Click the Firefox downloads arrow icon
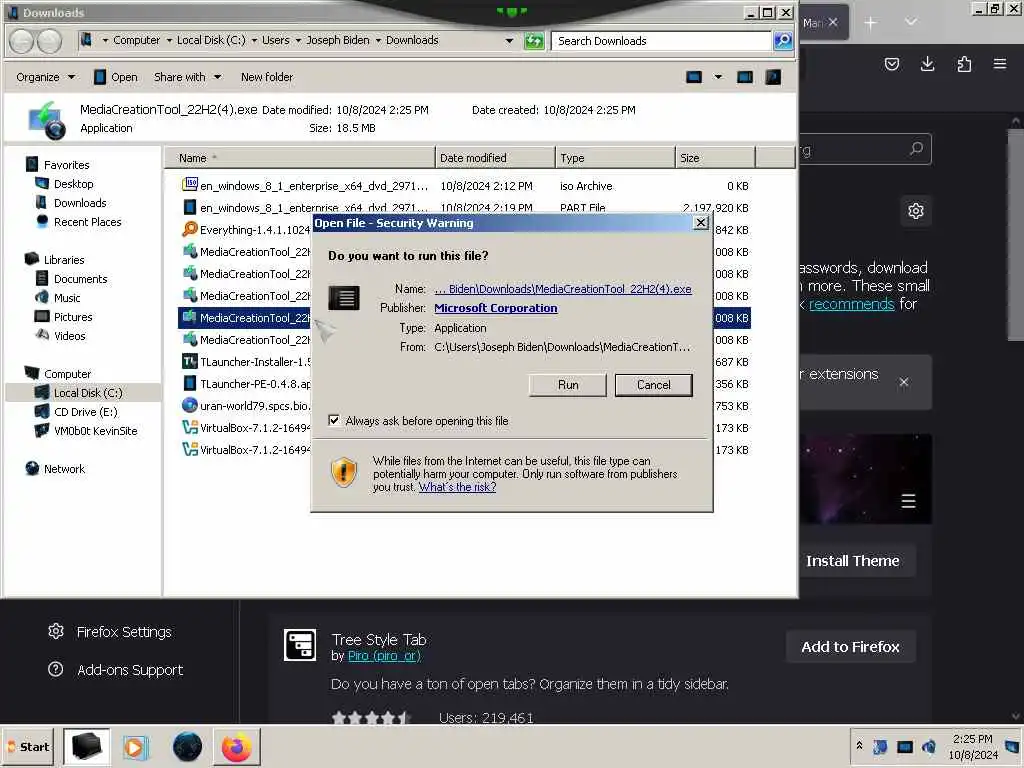1024x768 pixels. (x=927, y=63)
